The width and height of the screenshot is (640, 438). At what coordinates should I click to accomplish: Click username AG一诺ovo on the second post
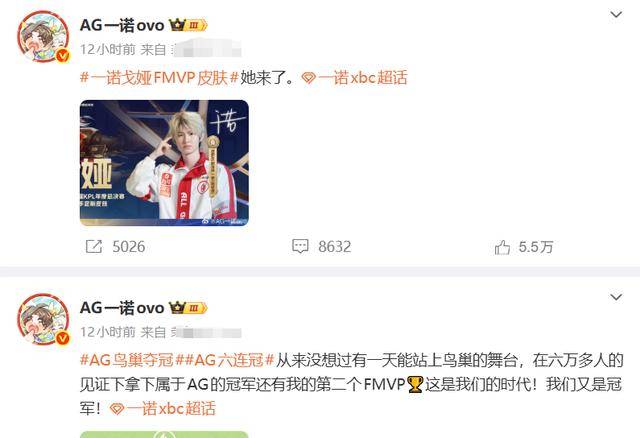pos(122,308)
